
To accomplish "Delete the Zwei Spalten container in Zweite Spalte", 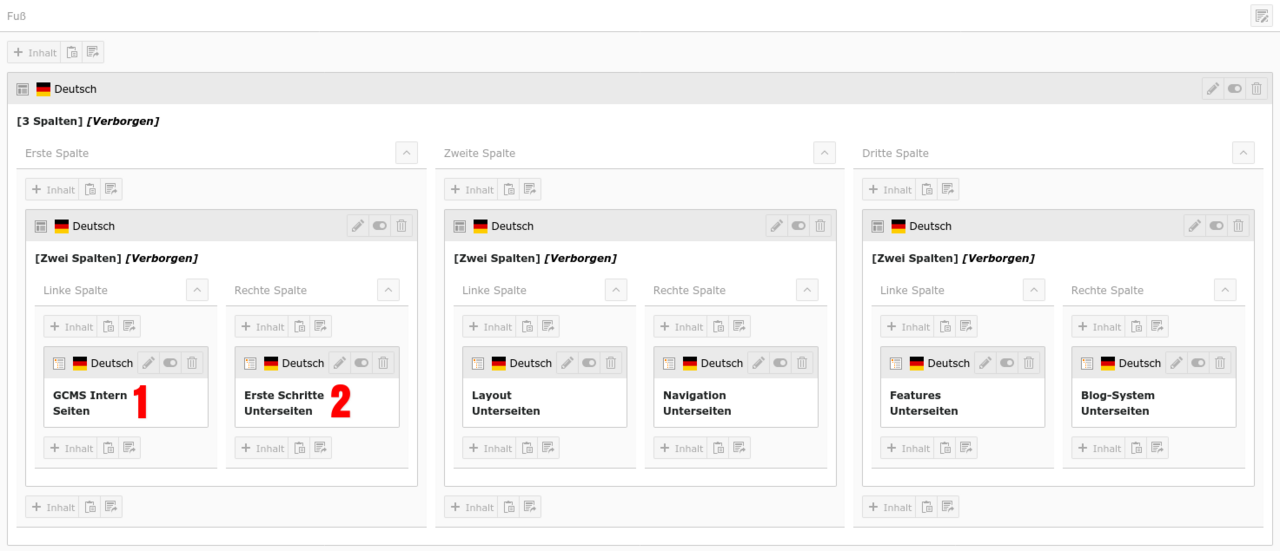I will click(x=821, y=226).
